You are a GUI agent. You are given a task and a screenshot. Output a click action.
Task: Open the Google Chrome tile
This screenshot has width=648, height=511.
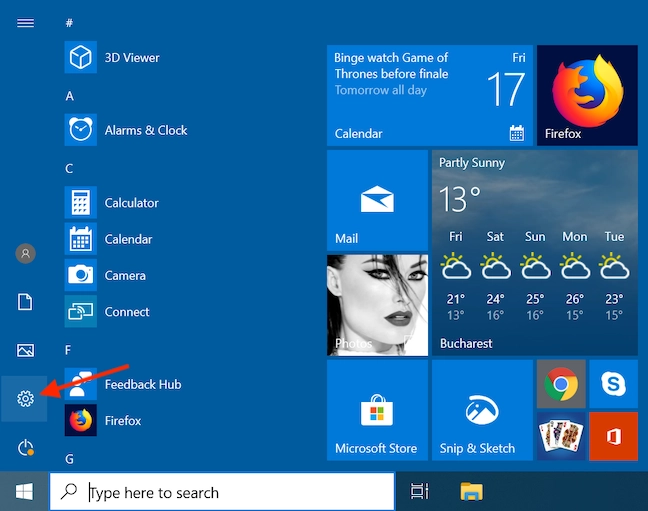[x=561, y=384]
